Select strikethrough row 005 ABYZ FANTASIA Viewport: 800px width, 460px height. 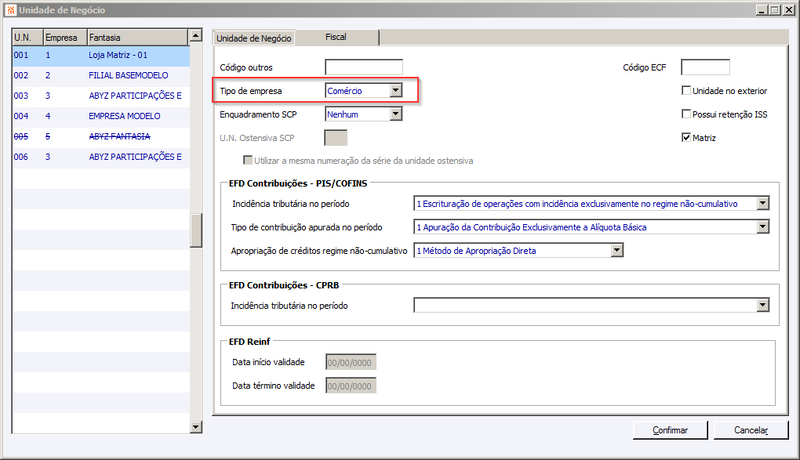pos(101,137)
